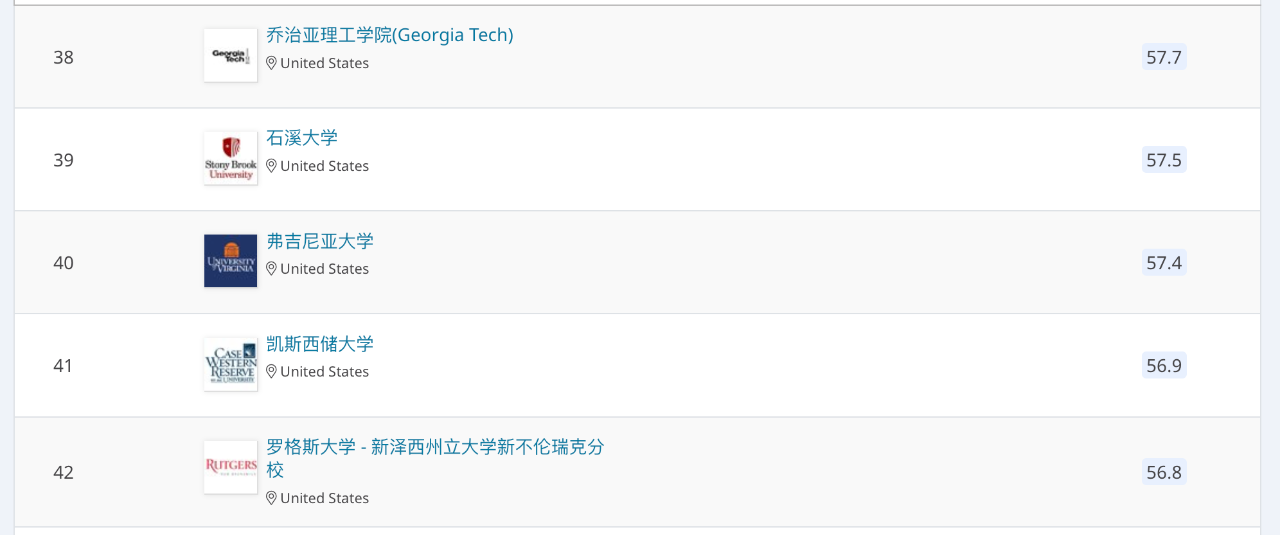Click location pin icon under 弗吉尼亚大学
1280x535 pixels.
click(271, 269)
